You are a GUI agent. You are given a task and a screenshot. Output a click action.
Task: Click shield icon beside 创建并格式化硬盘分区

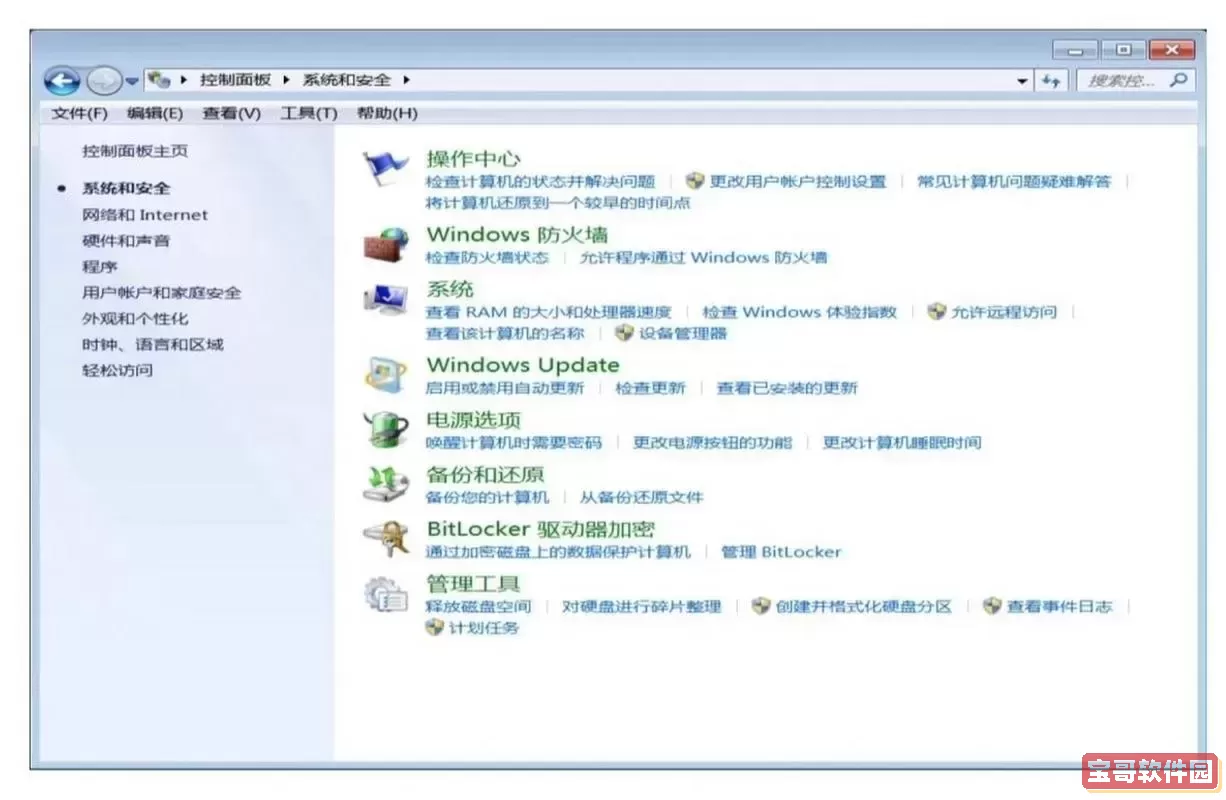pyautogui.click(x=761, y=606)
